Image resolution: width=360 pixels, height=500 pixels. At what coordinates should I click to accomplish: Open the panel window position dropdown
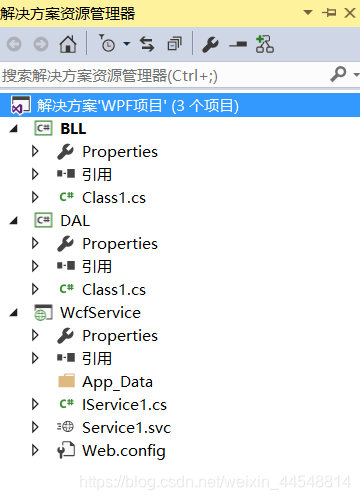click(308, 13)
